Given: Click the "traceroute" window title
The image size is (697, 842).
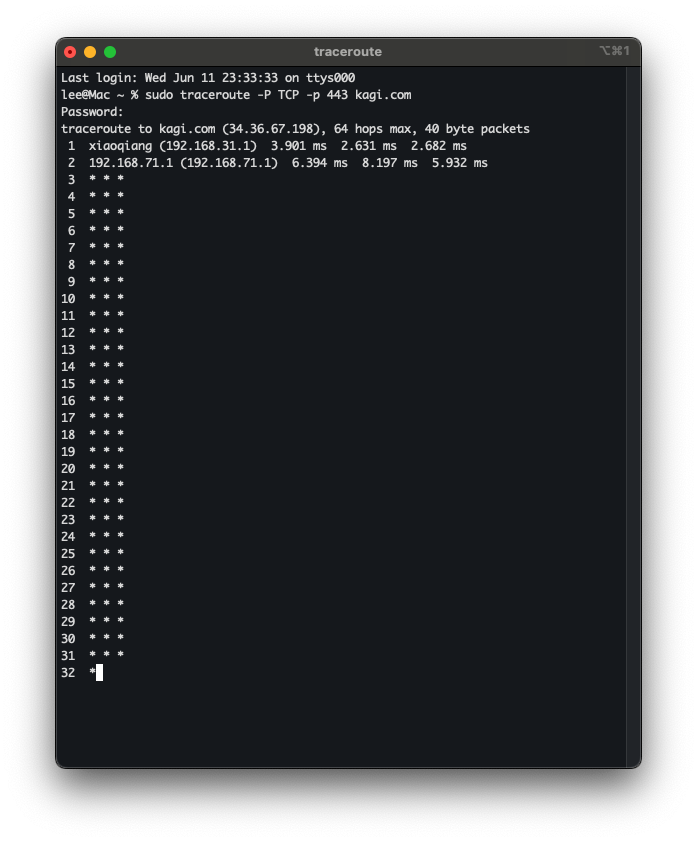Looking at the screenshot, I should (347, 52).
